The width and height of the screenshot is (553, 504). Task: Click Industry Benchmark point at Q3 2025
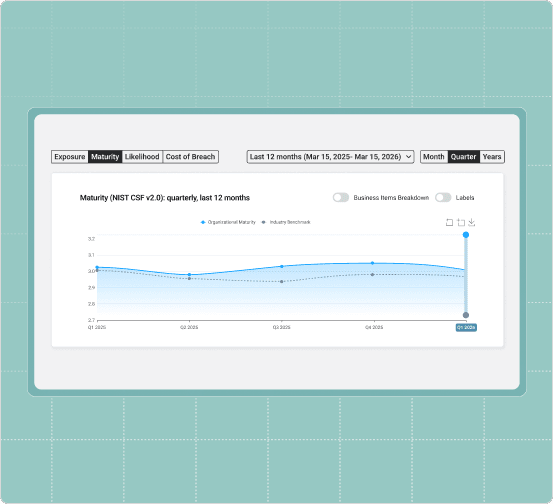[282, 281]
